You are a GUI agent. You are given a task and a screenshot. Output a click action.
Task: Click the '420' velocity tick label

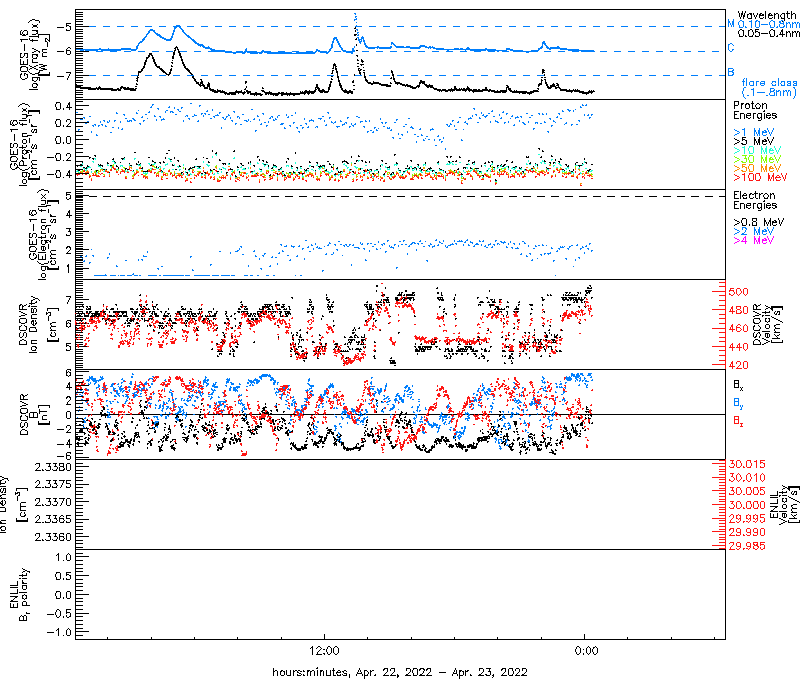[x=738, y=365]
